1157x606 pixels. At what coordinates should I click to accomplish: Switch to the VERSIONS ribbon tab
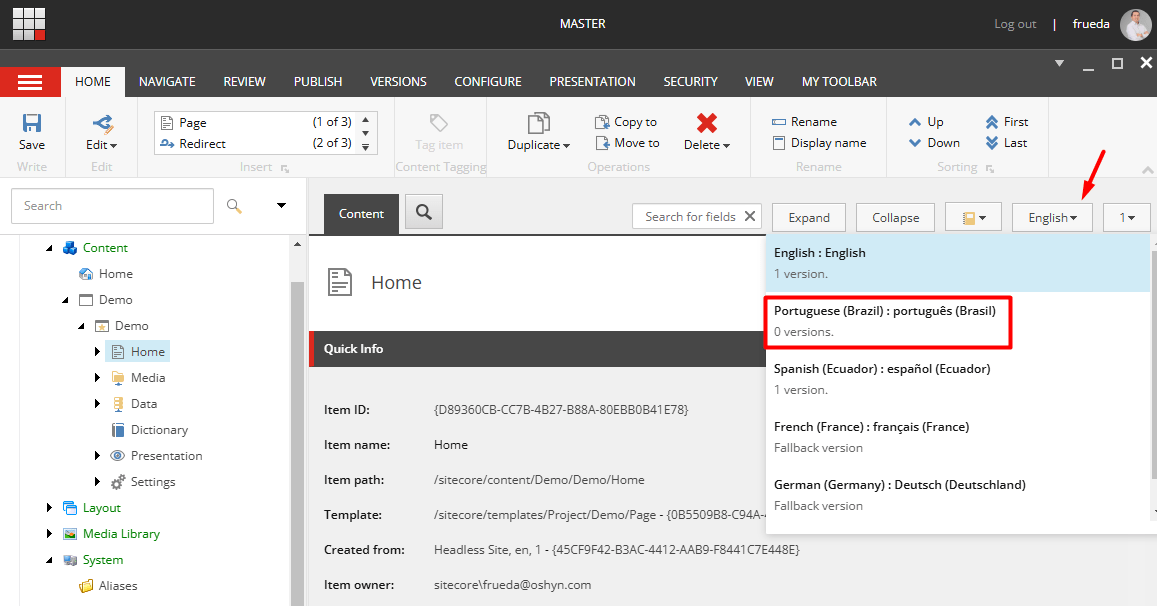(398, 82)
